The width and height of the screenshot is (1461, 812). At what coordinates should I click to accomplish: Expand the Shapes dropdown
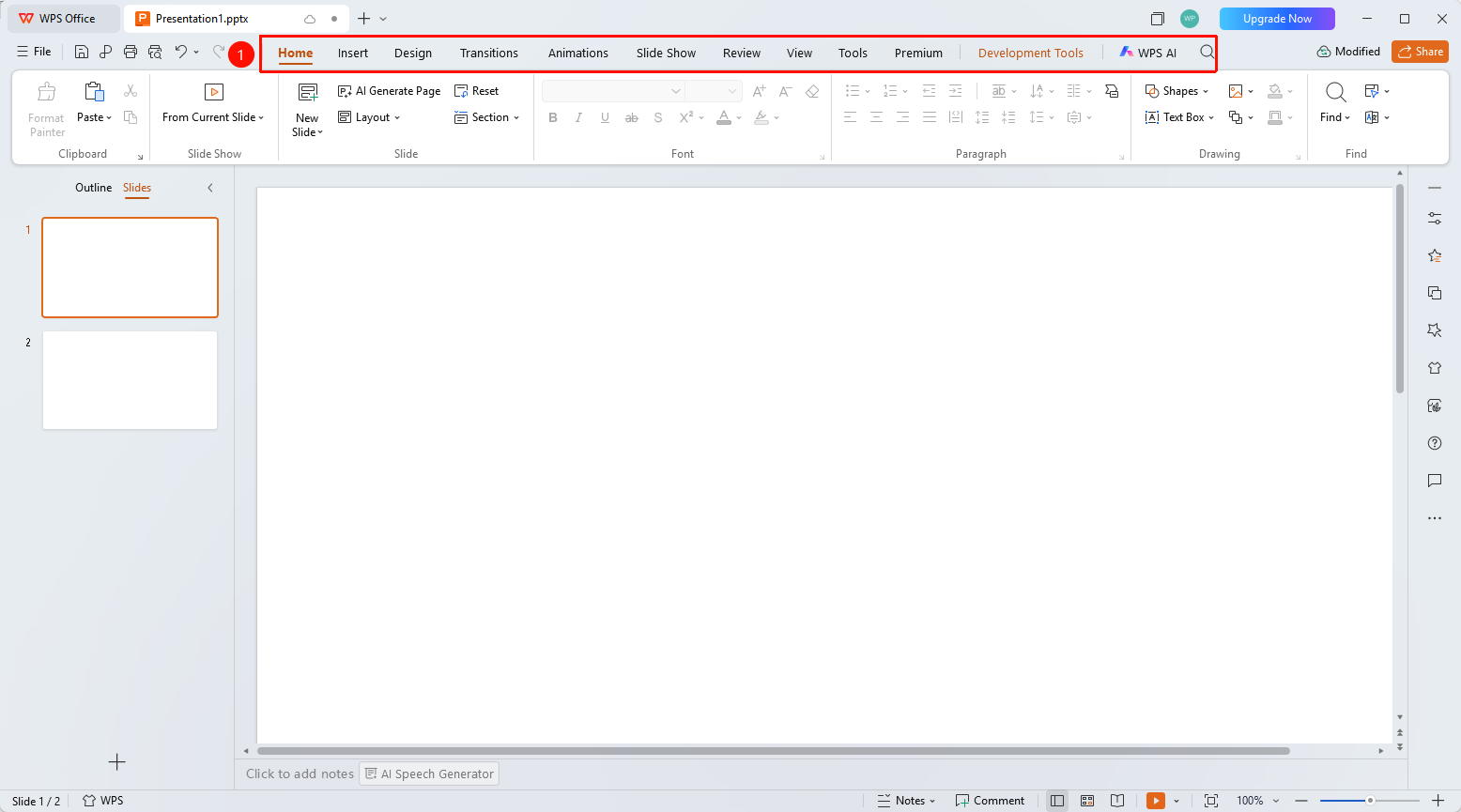click(1177, 91)
